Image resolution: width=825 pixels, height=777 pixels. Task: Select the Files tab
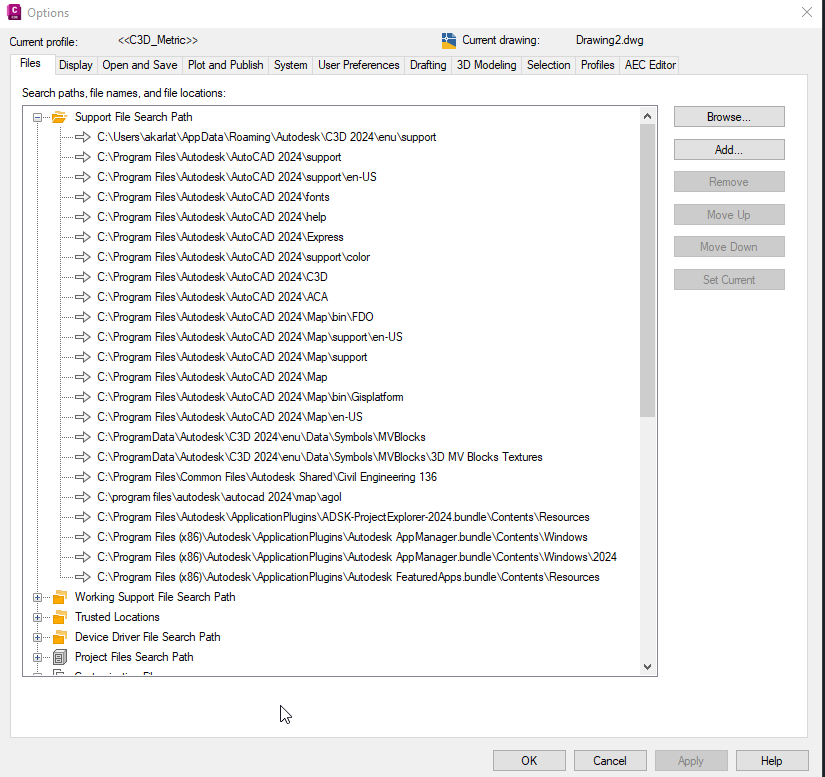click(x=31, y=64)
